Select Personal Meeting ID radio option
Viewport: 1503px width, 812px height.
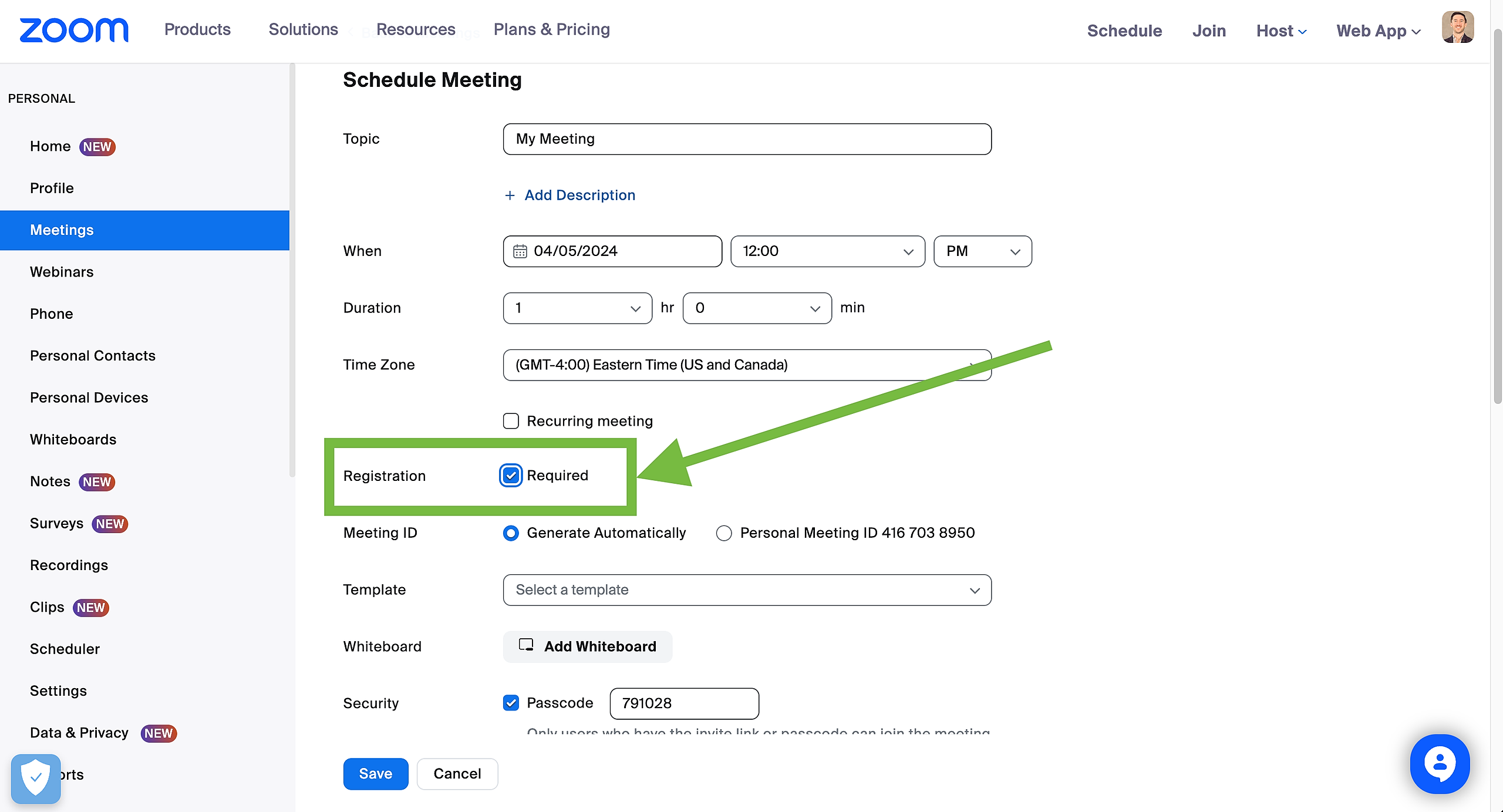point(724,533)
